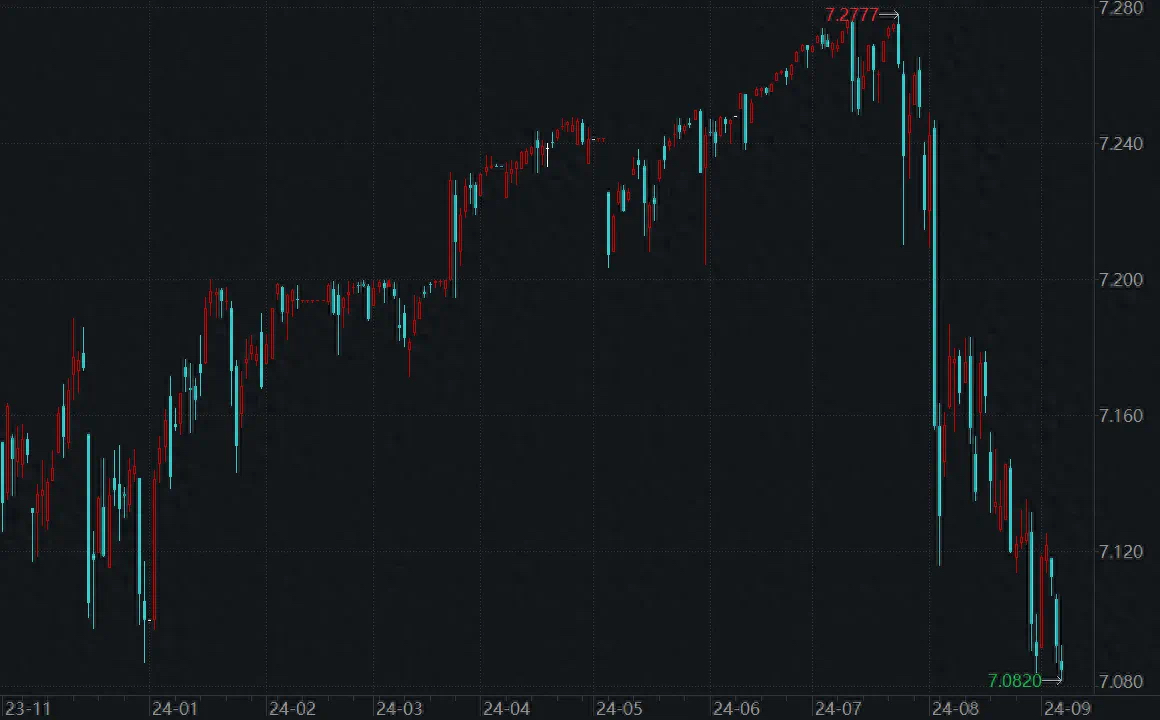Select the 7.080 price axis label
This screenshot has height=720, width=1160.
coord(1120,681)
